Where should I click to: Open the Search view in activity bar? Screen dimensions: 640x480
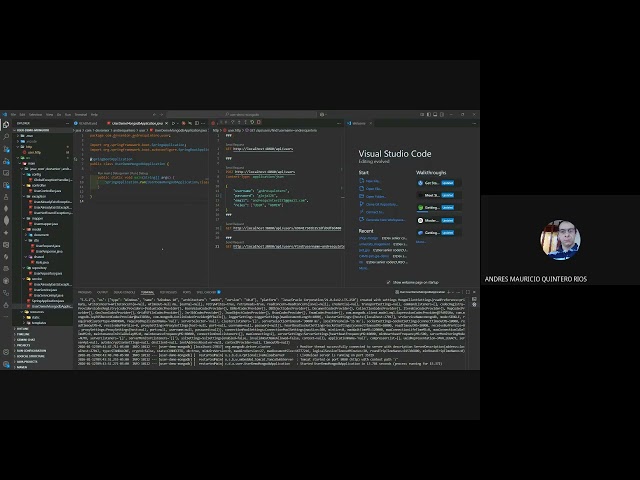6,136
